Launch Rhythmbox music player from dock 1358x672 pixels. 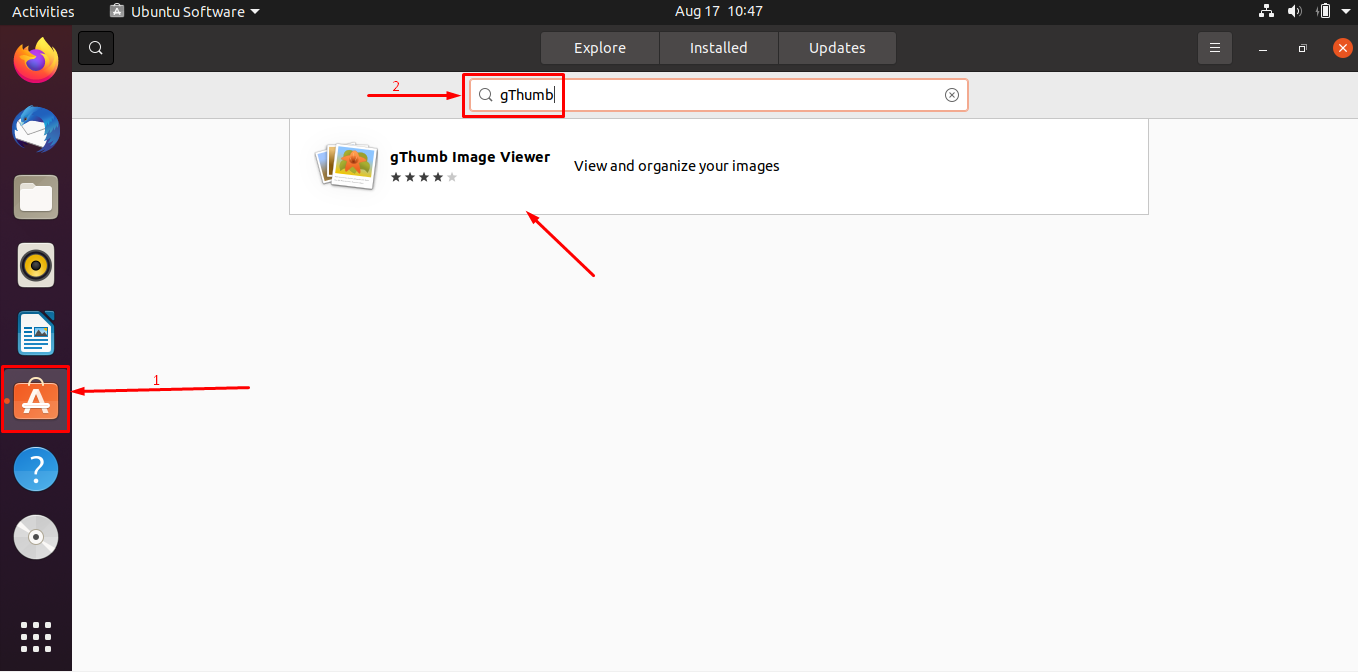click(x=36, y=265)
